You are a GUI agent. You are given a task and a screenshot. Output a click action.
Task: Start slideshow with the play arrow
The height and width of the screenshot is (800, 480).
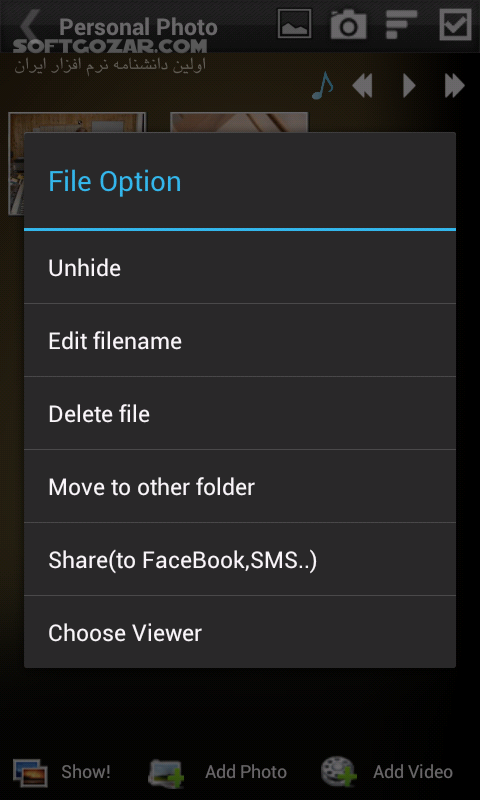coord(409,86)
